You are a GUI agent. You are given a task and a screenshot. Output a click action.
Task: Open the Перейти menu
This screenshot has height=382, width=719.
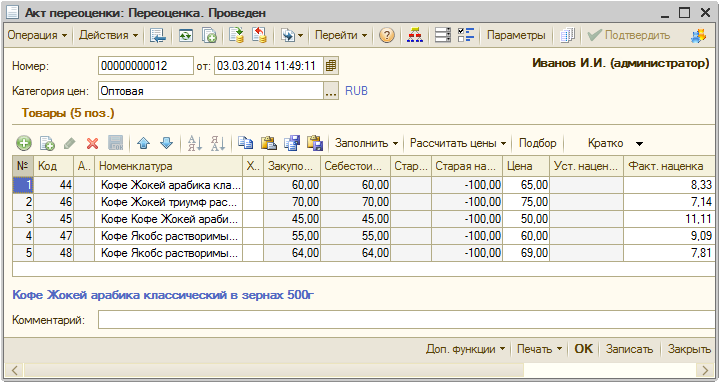coord(341,35)
